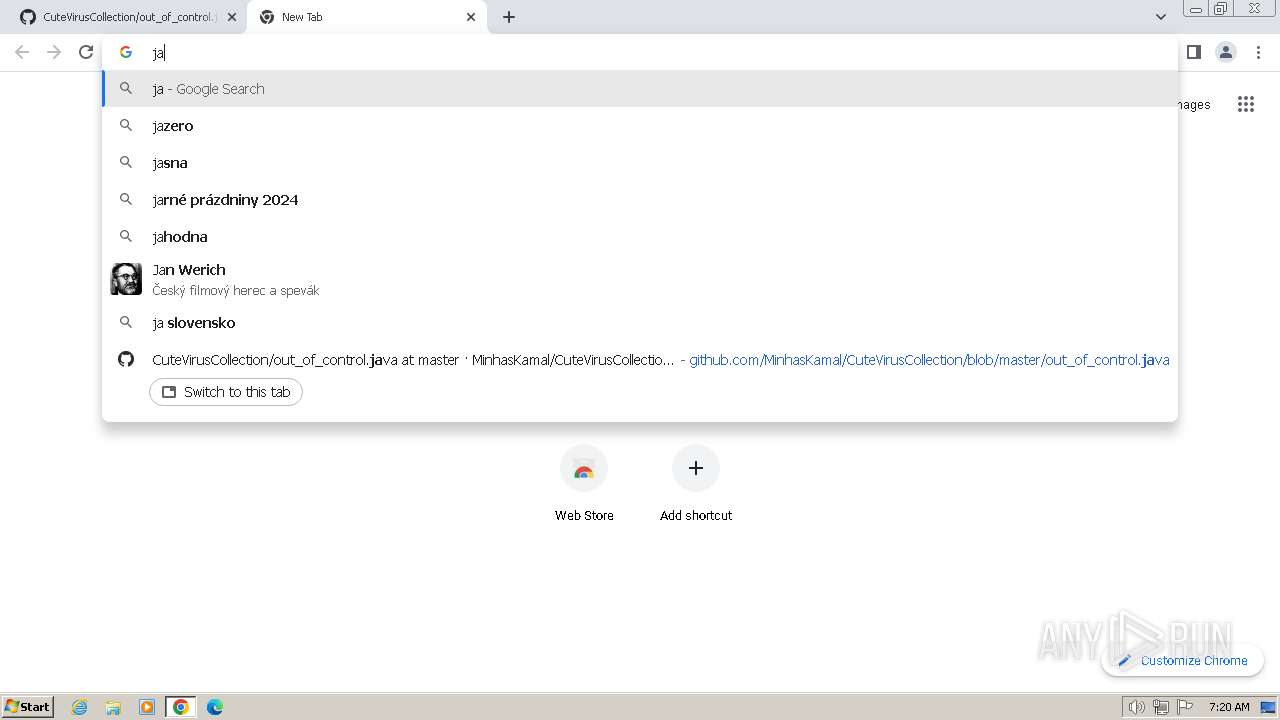Click search icon next to 'jasna'
1280x720 pixels.
click(126, 163)
